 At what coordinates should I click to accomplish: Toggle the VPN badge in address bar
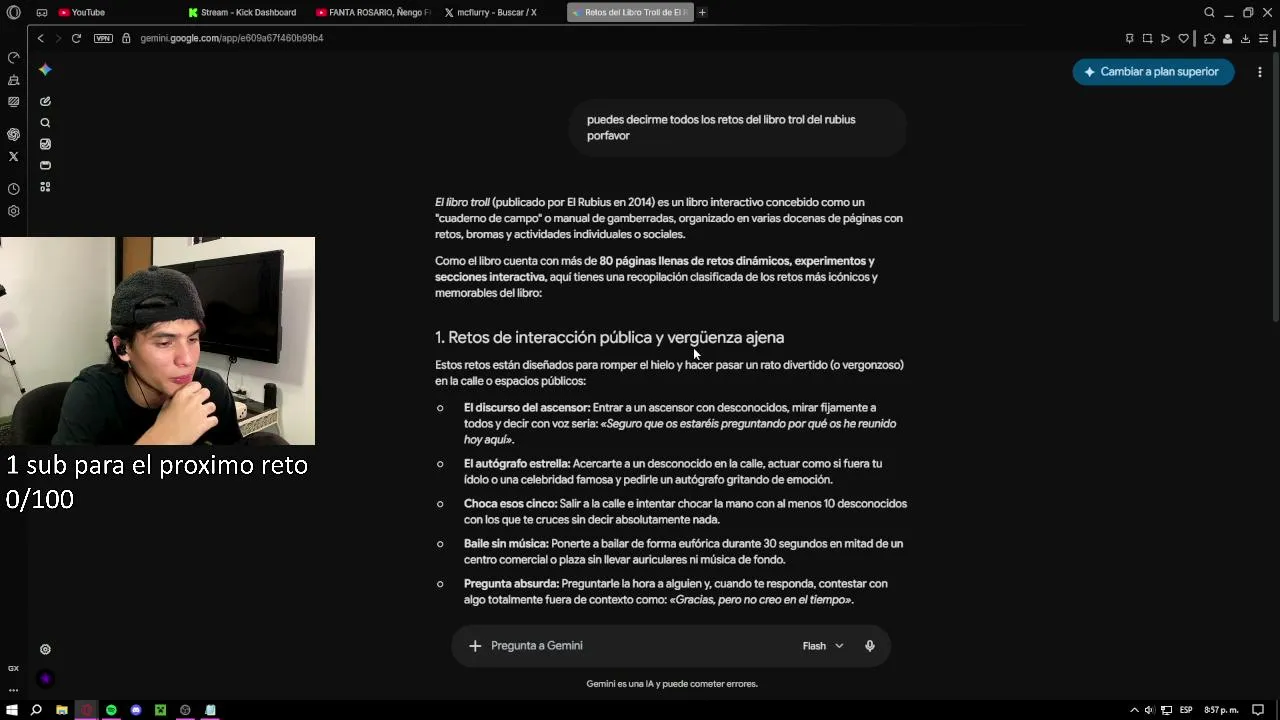[103, 38]
